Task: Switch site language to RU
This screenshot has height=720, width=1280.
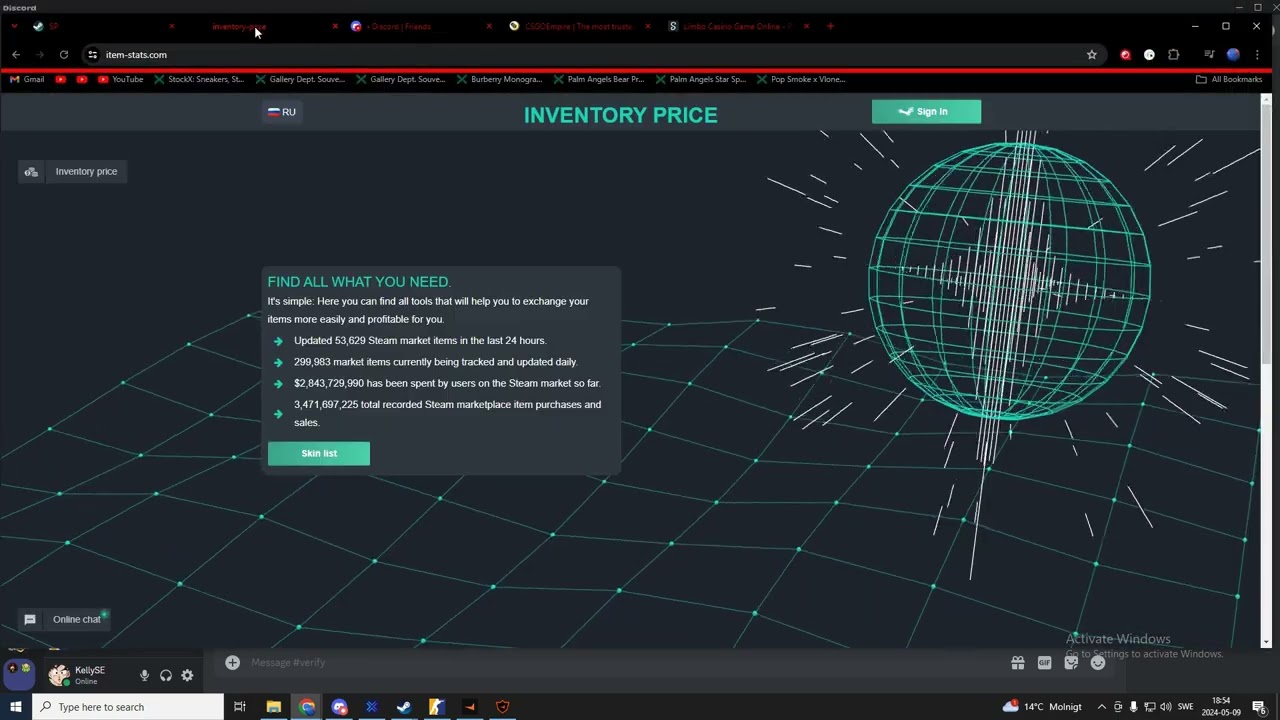Action: (282, 112)
